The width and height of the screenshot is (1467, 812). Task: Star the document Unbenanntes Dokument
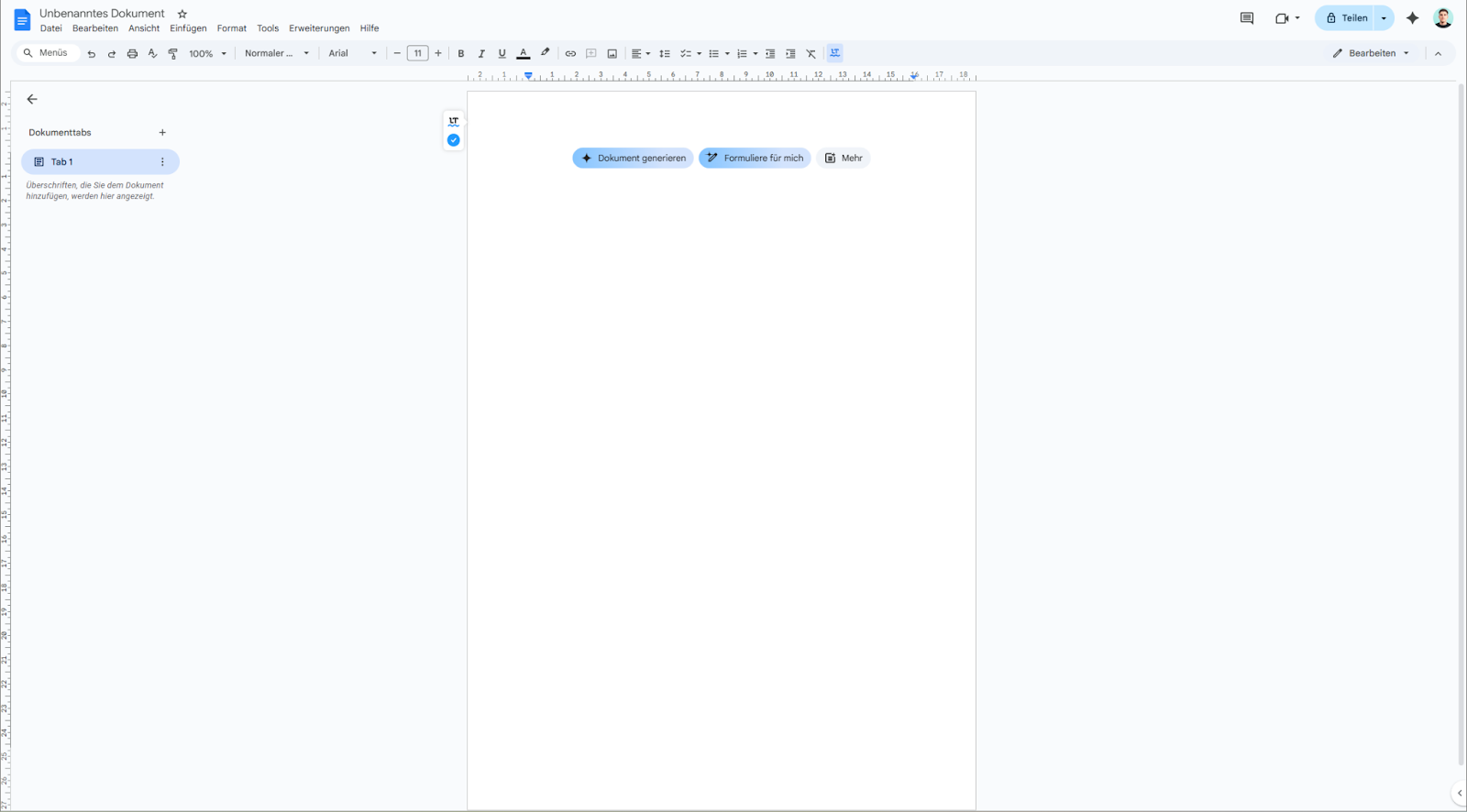tap(182, 14)
